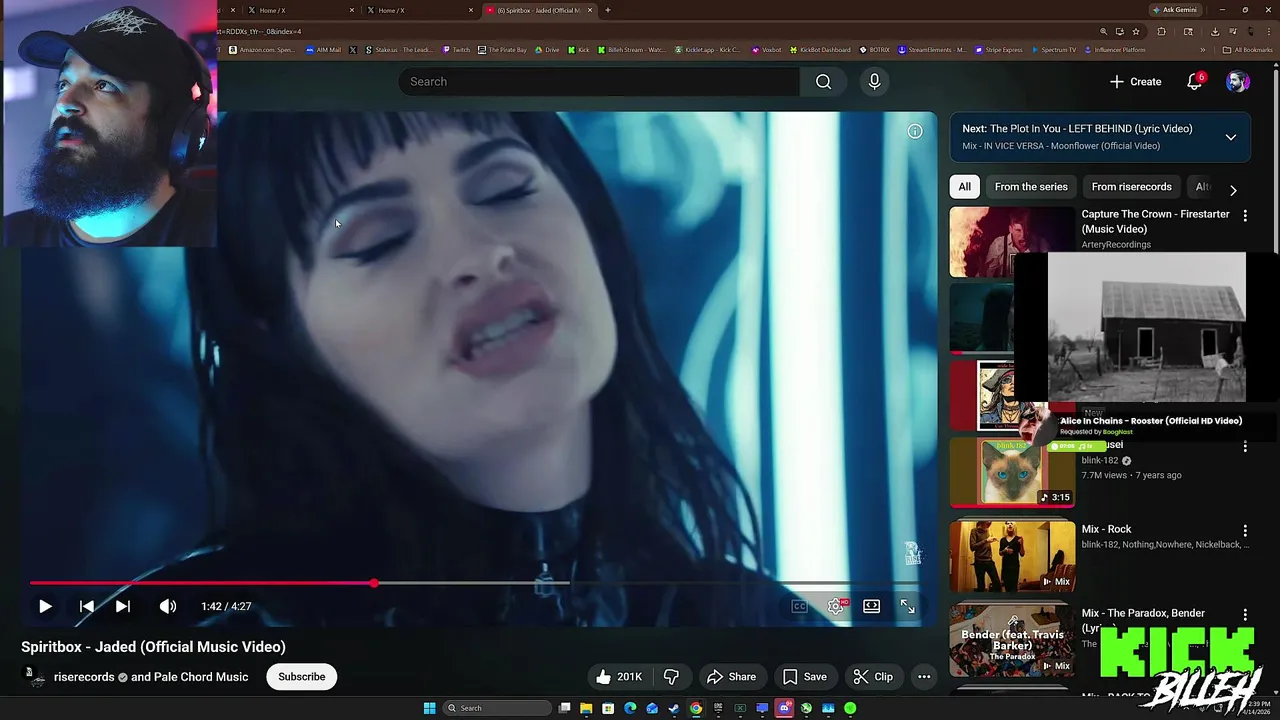Show more filter chips with arrow
Viewport: 1280px width, 720px height.
coord(1233,189)
